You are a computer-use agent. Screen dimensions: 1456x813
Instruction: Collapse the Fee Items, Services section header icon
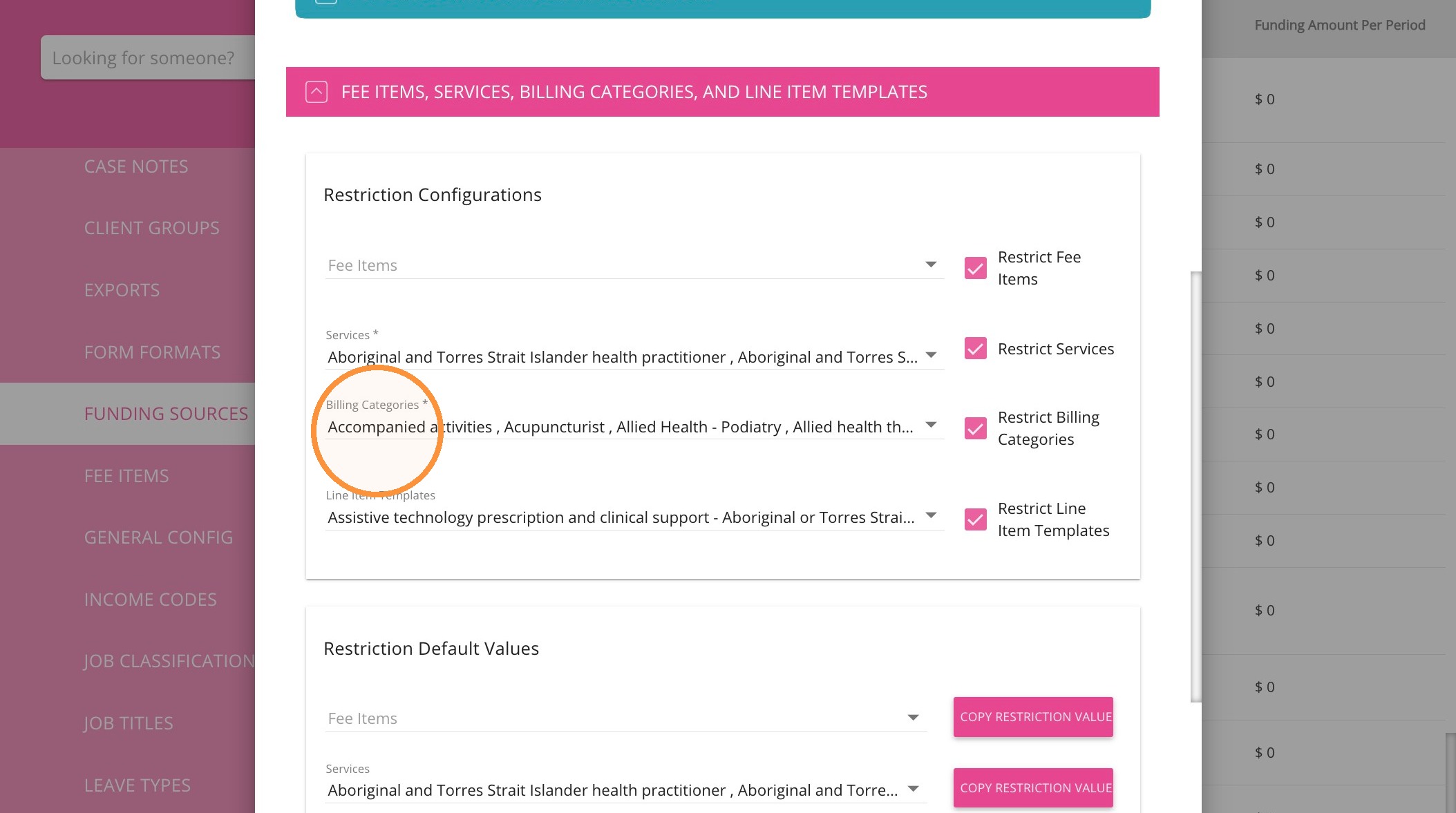tap(316, 92)
